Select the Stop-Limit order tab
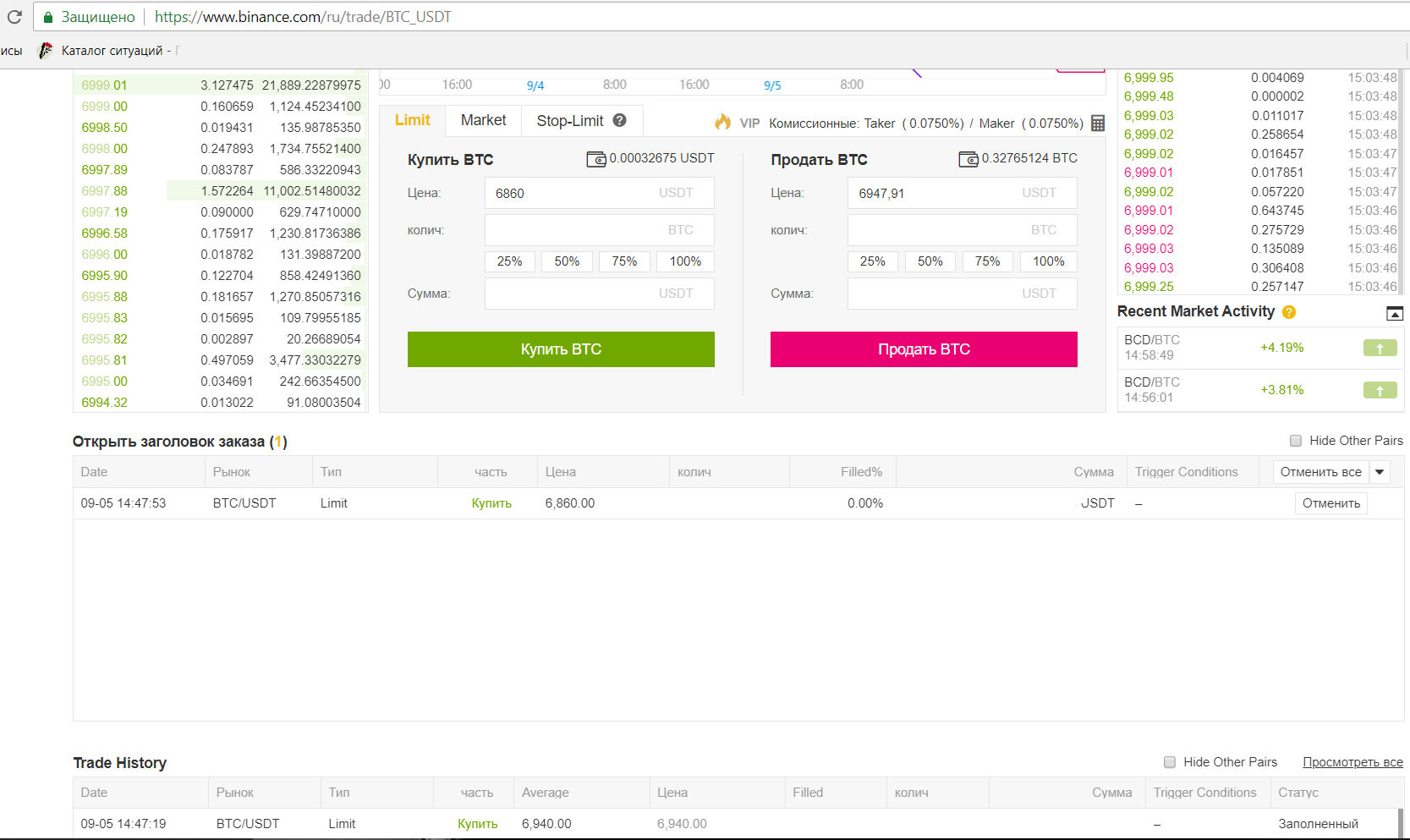 tap(569, 121)
